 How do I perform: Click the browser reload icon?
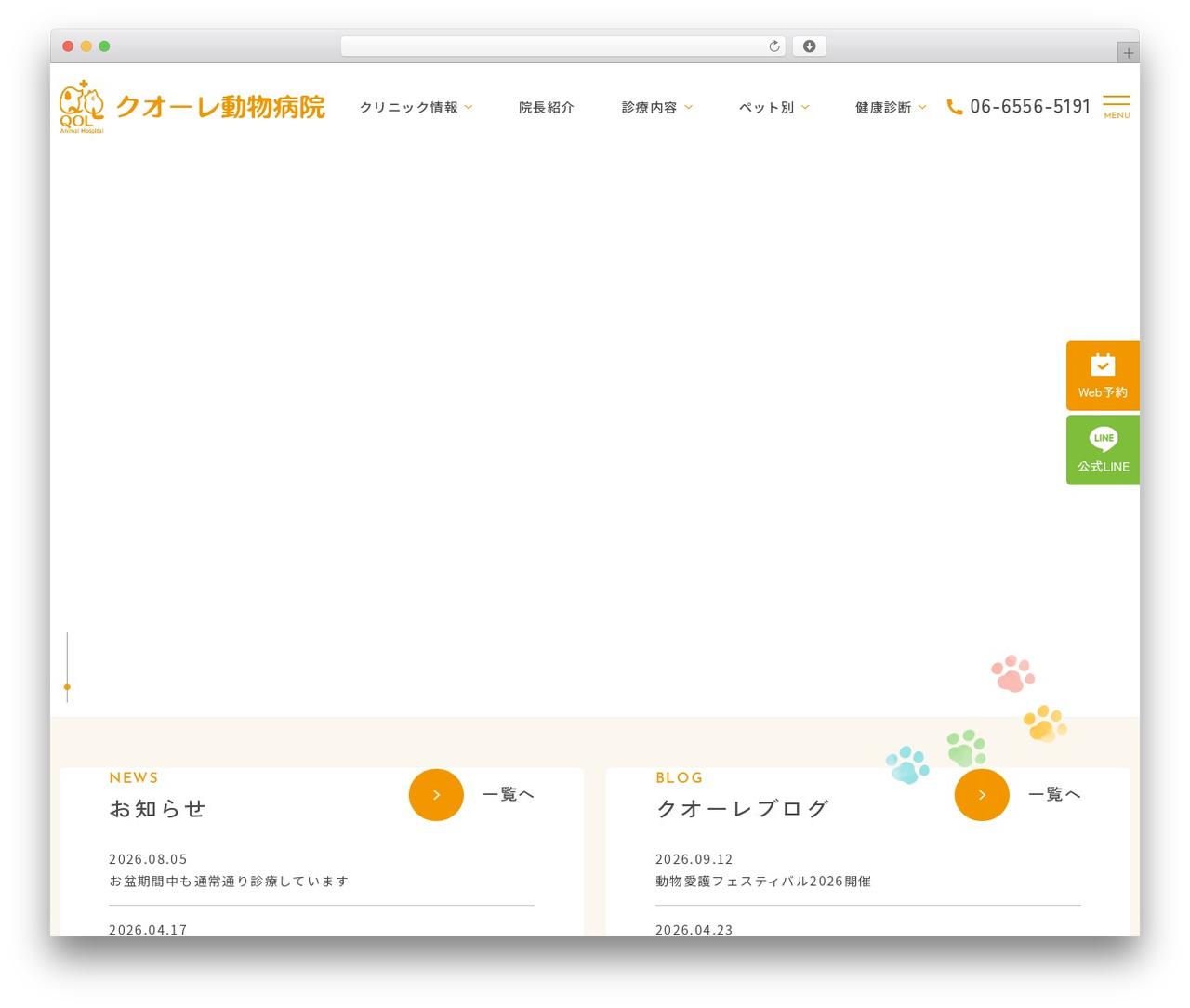(773, 46)
